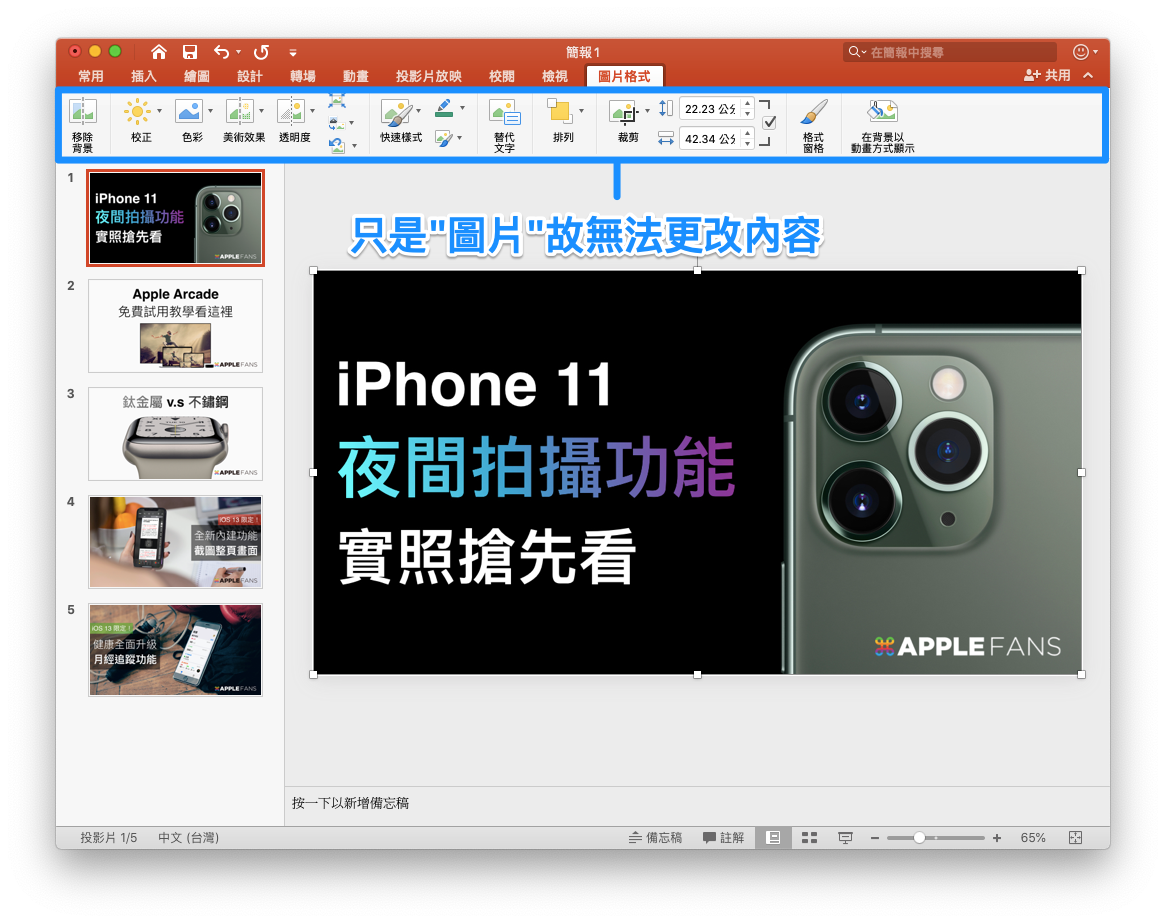Image resolution: width=1166 pixels, height=923 pixels.
Task: Click the zoom slider handle
Action: [x=919, y=837]
